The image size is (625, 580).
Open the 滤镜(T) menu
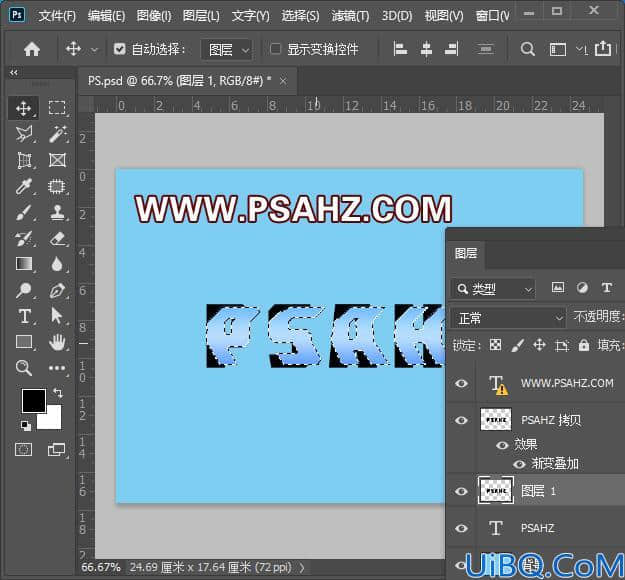pos(350,16)
